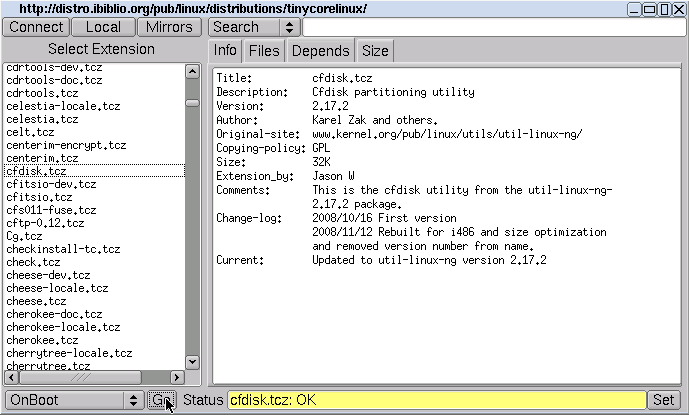This screenshot has width=689, height=415.
Task: Show the Size tab
Action: click(x=375, y=50)
